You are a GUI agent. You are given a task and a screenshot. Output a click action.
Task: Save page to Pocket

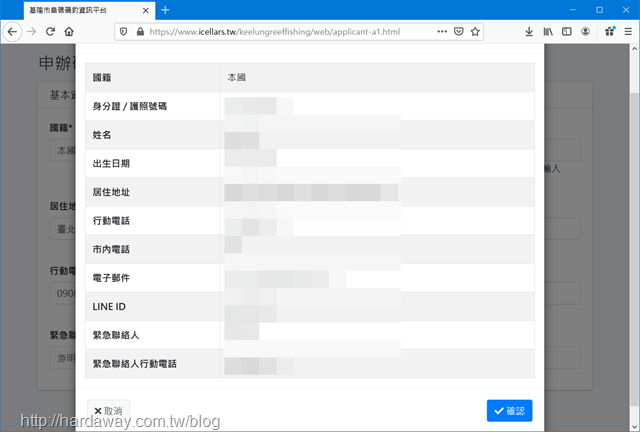click(459, 31)
